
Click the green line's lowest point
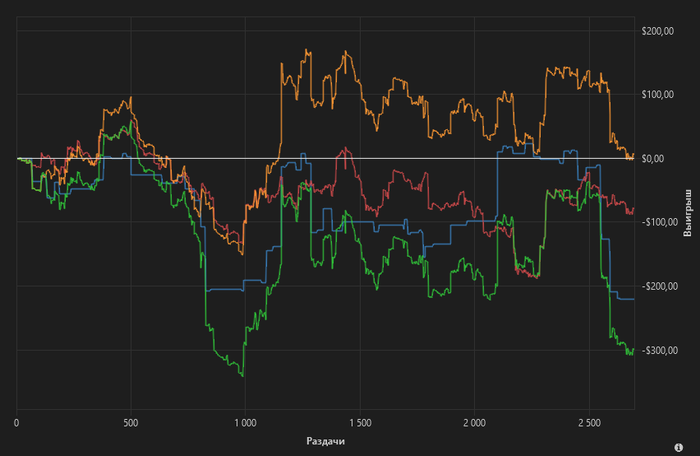pyautogui.click(x=242, y=376)
